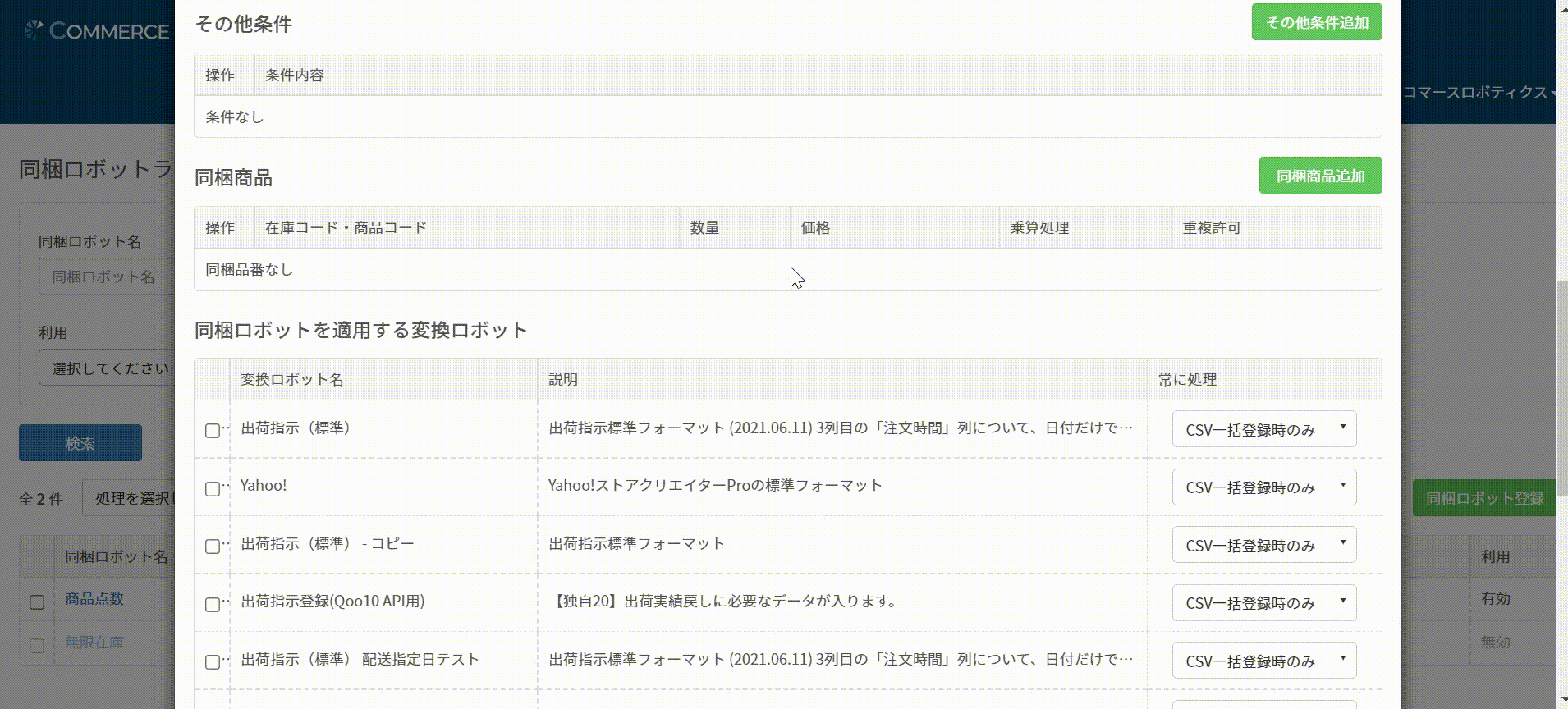
Task: Click the 同梱商品追加 button
Action: pos(1320,176)
